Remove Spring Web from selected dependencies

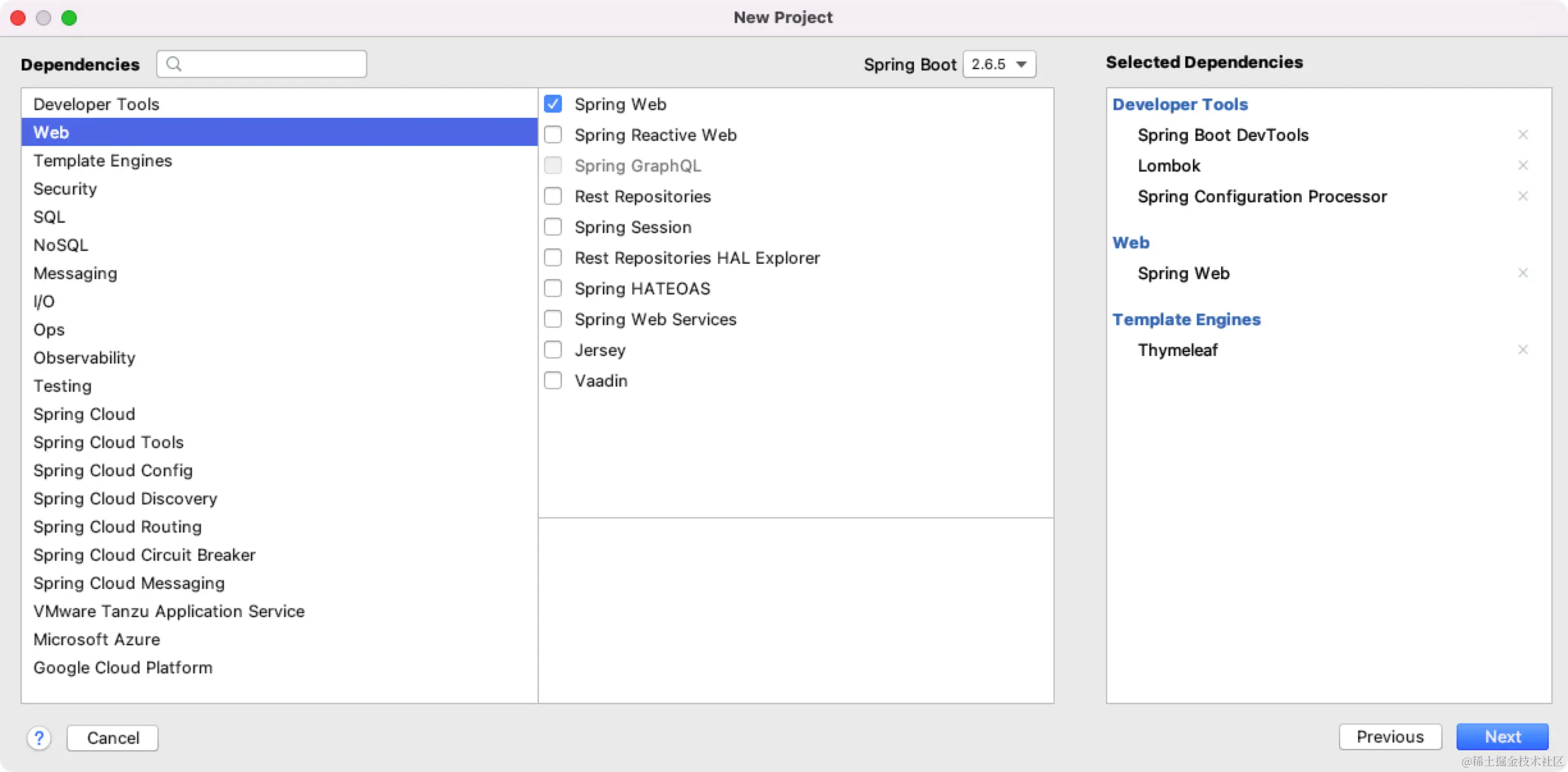point(1523,273)
